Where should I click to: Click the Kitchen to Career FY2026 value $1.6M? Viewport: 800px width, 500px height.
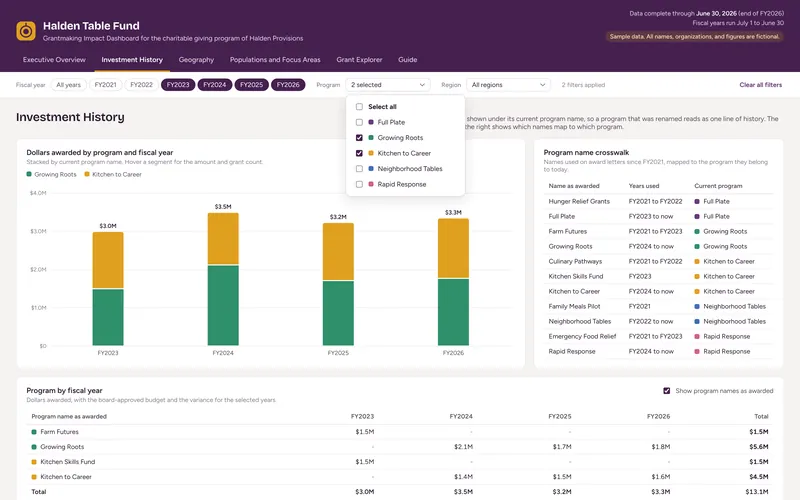[661, 477]
